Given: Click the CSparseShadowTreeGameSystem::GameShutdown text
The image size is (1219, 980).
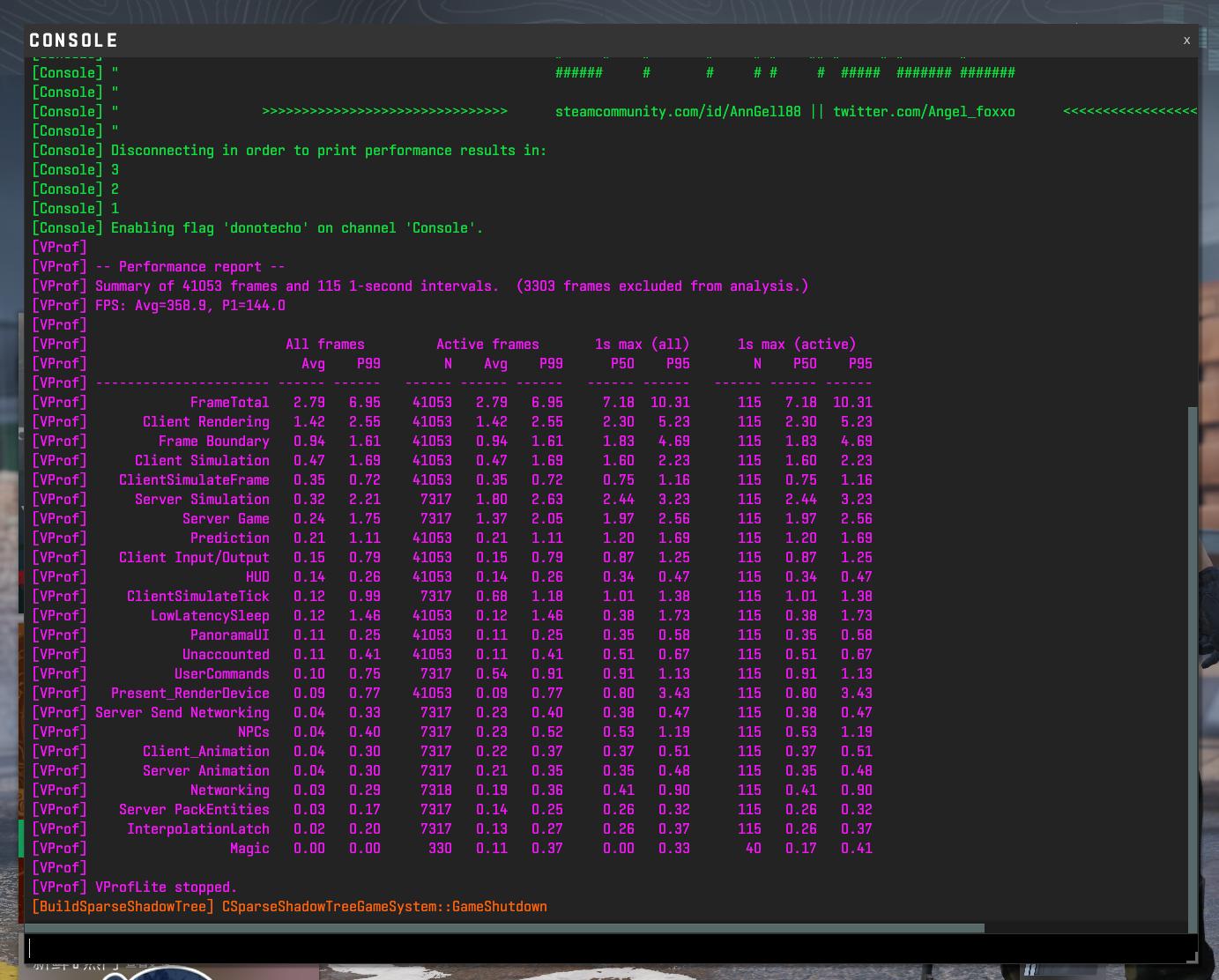Looking at the screenshot, I should [384, 907].
